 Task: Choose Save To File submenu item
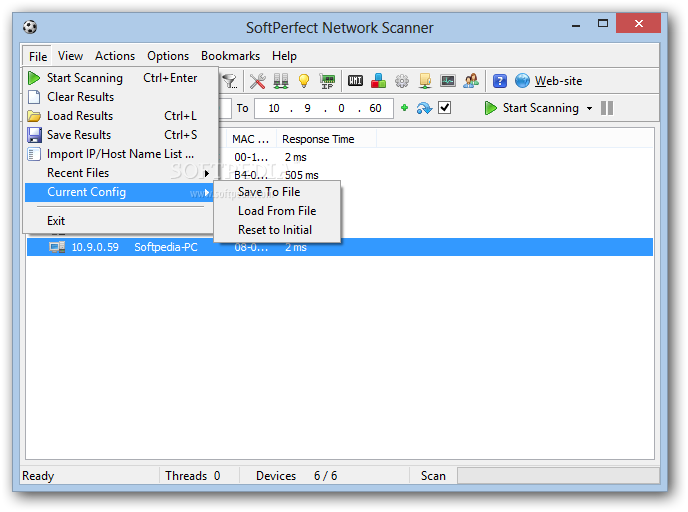point(277,192)
